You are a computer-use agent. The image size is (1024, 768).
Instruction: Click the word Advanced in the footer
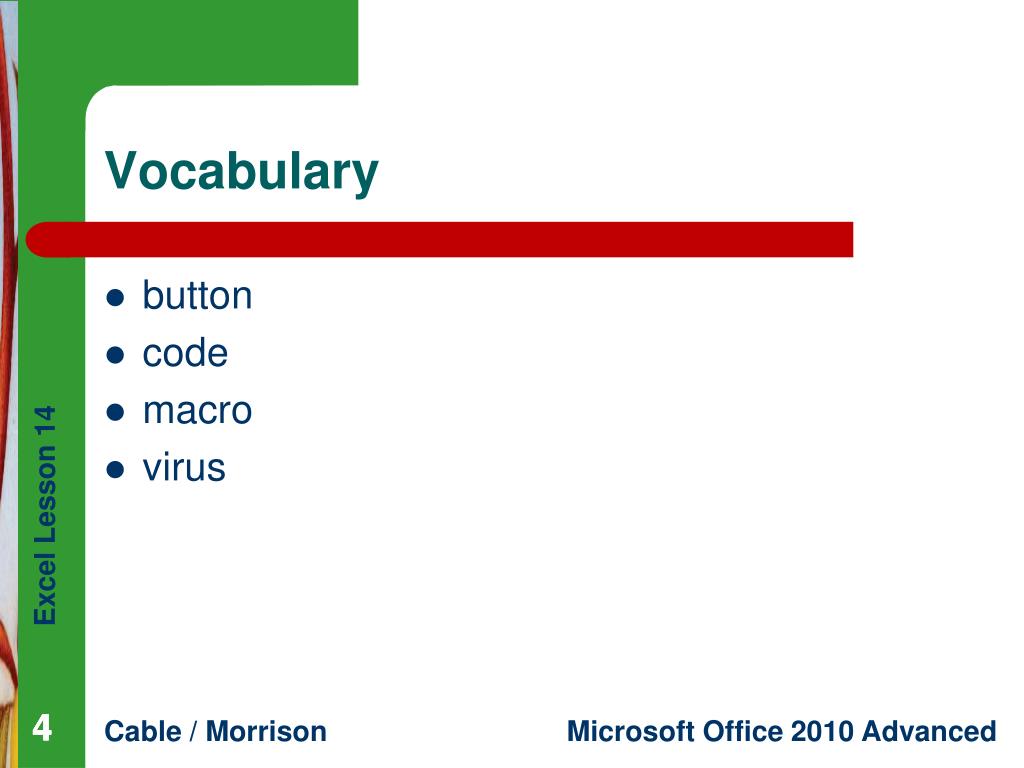pos(929,731)
